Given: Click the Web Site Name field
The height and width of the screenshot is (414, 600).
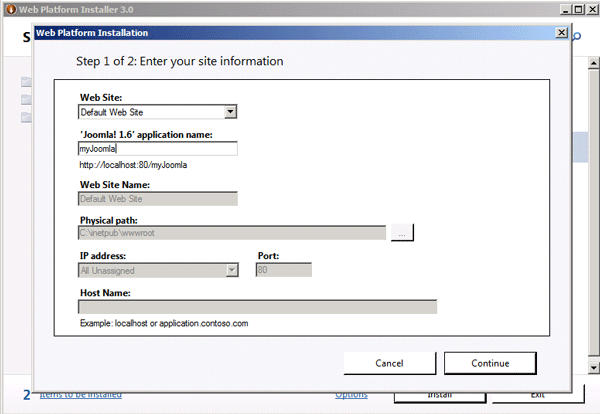Looking at the screenshot, I should (158, 198).
